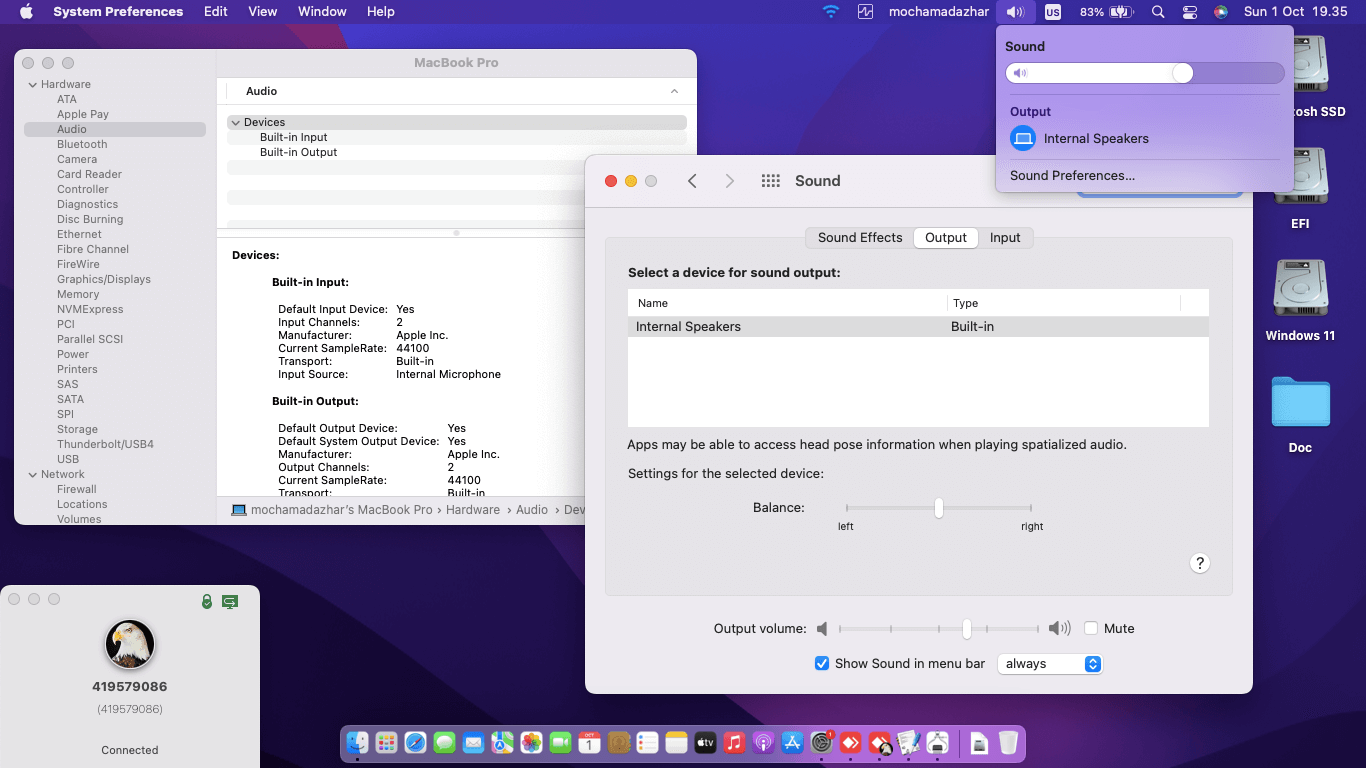Click the green lock icon in AnyDesk window
Screen dimensions: 1366x768
207,601
